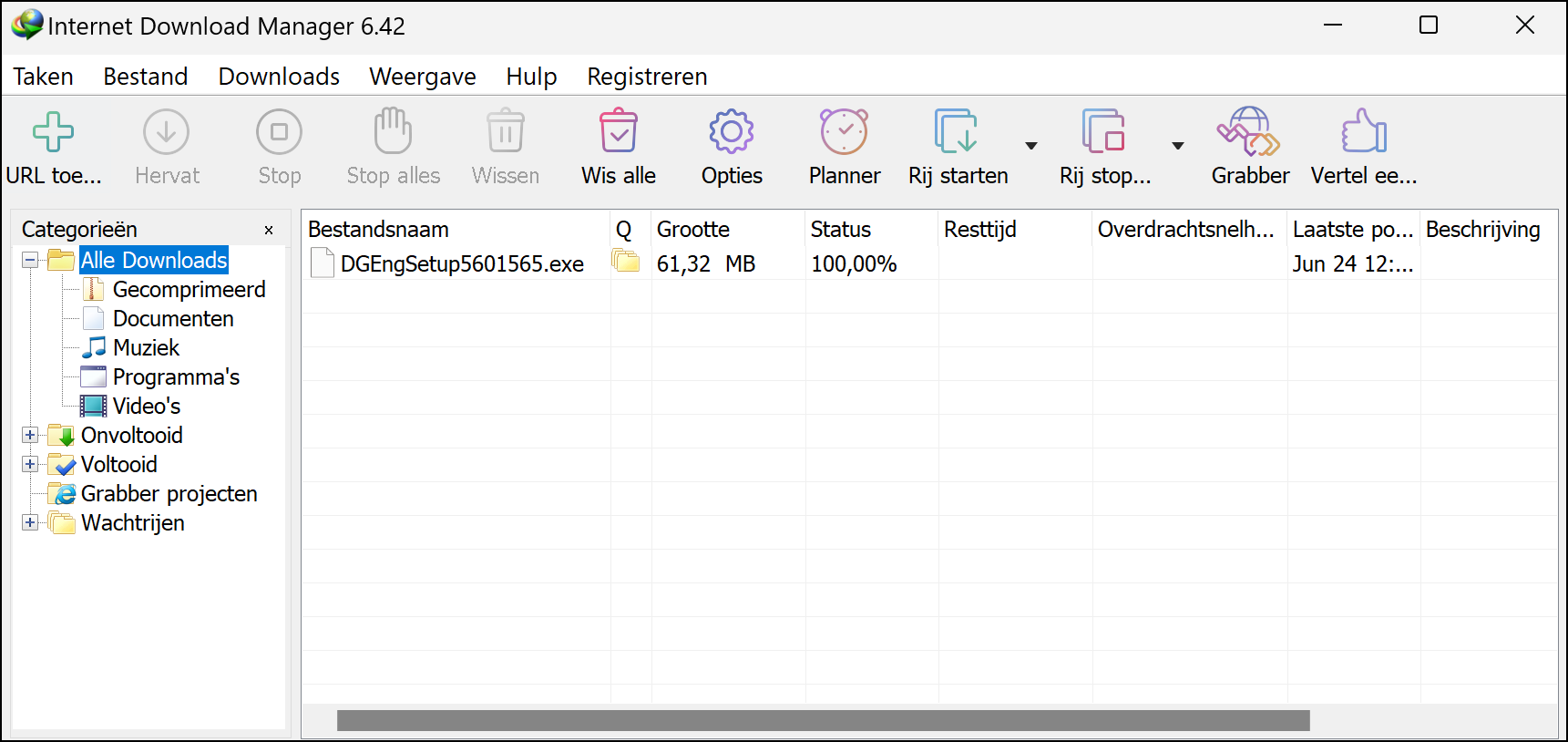Image resolution: width=1568 pixels, height=742 pixels.
Task: Launch the Grabber tool icon
Action: pyautogui.click(x=1249, y=131)
